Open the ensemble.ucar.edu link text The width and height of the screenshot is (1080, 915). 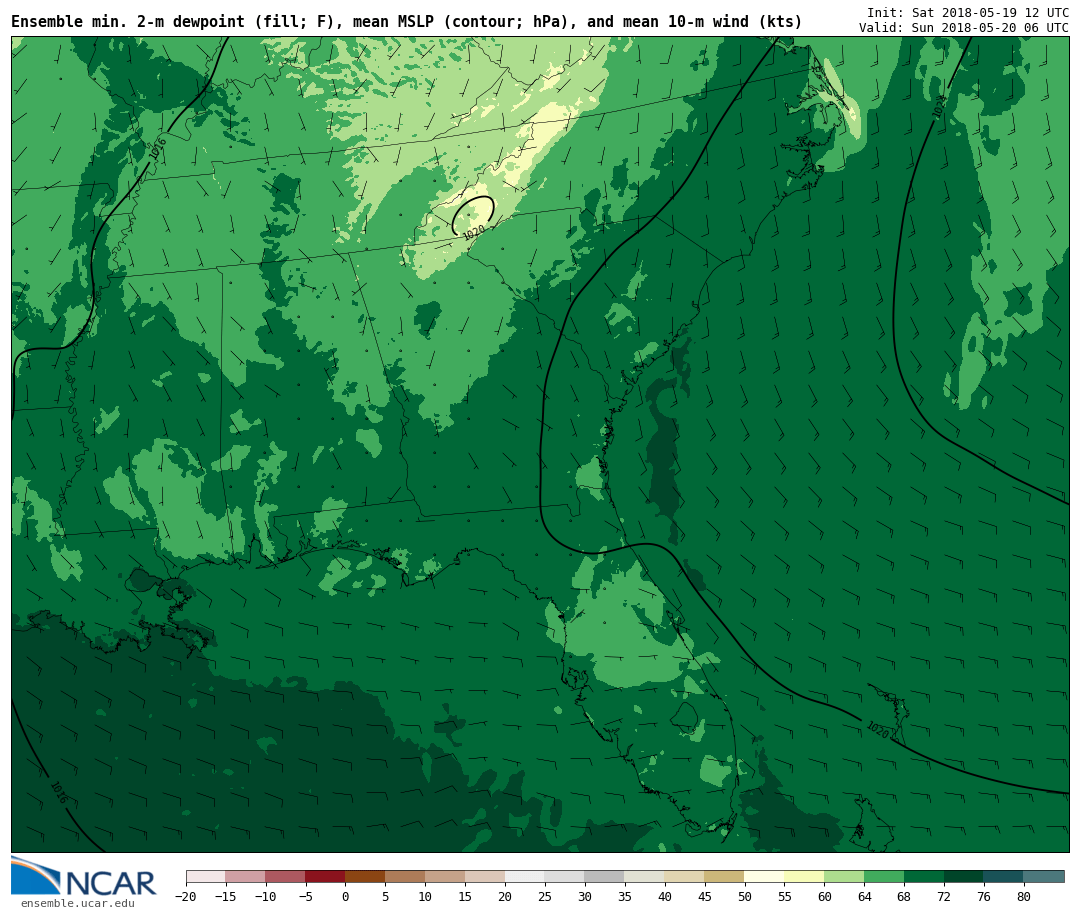point(77,904)
